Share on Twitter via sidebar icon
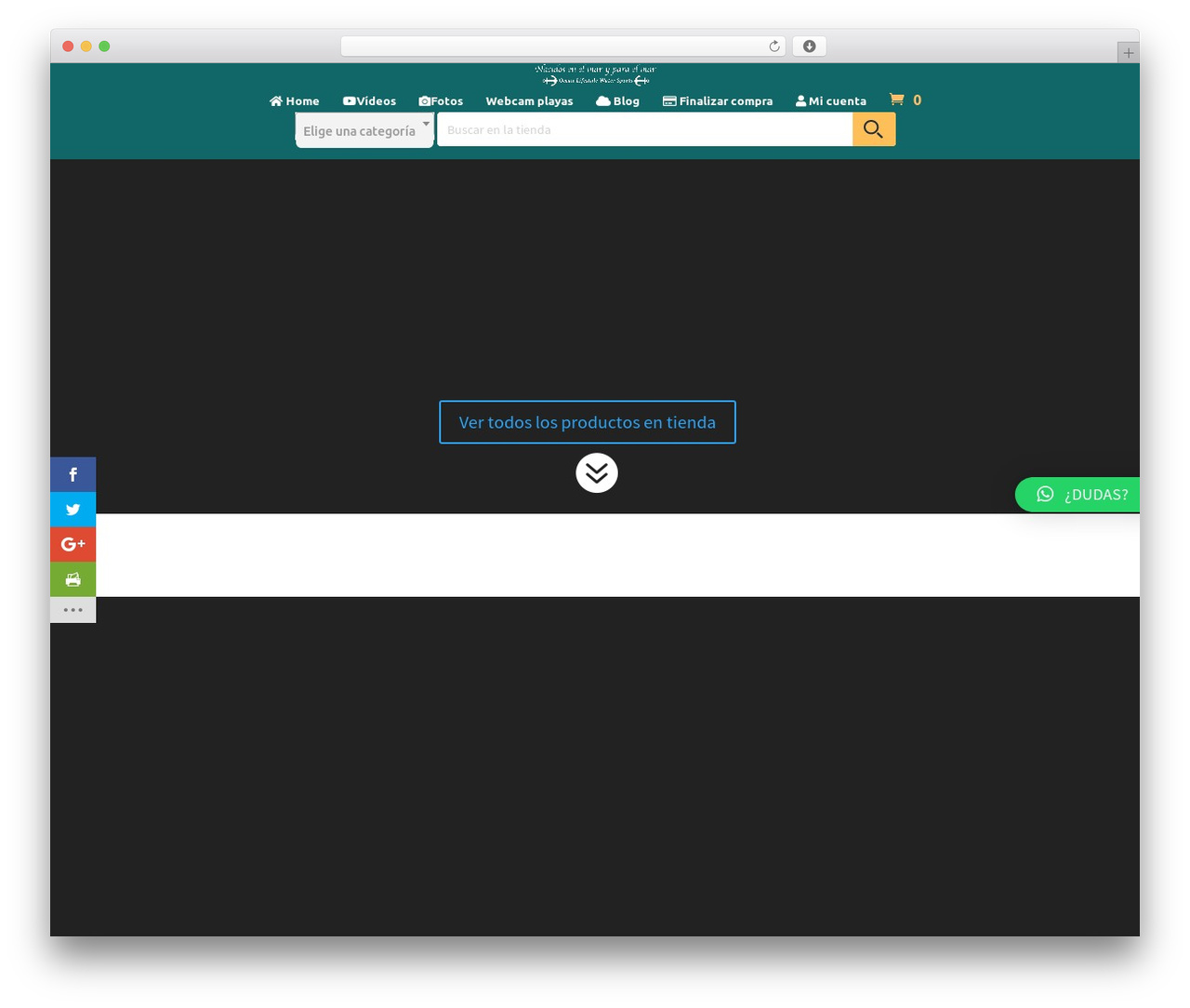This screenshot has width=1190, height=1008. [x=73, y=510]
